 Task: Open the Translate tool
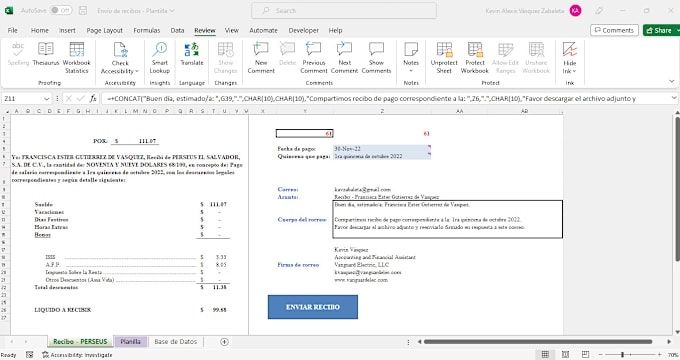point(192,54)
